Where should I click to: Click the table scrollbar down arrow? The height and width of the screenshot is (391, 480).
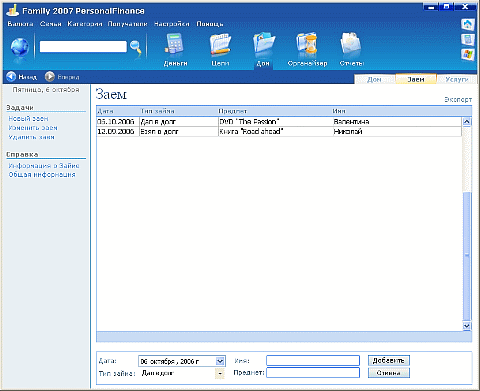click(x=467, y=326)
